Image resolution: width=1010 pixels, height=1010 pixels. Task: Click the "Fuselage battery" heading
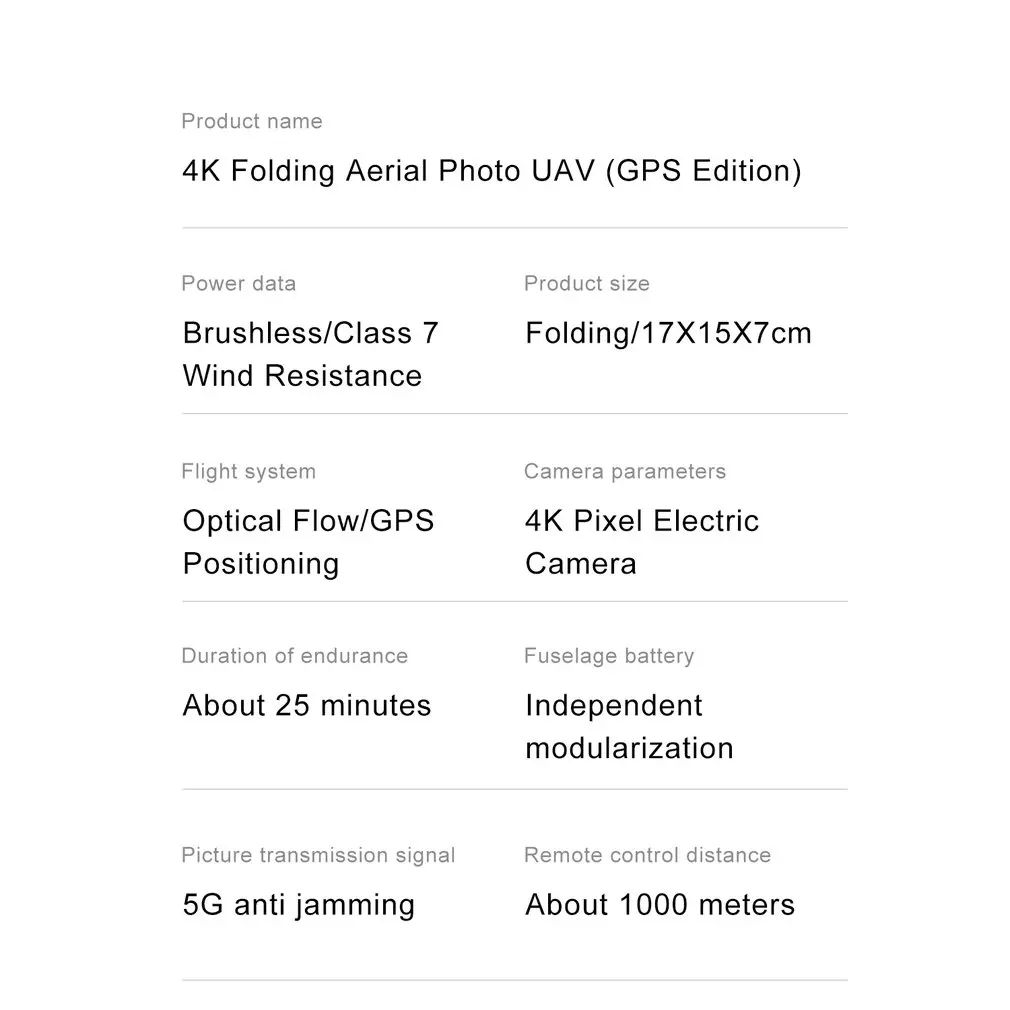point(608,657)
